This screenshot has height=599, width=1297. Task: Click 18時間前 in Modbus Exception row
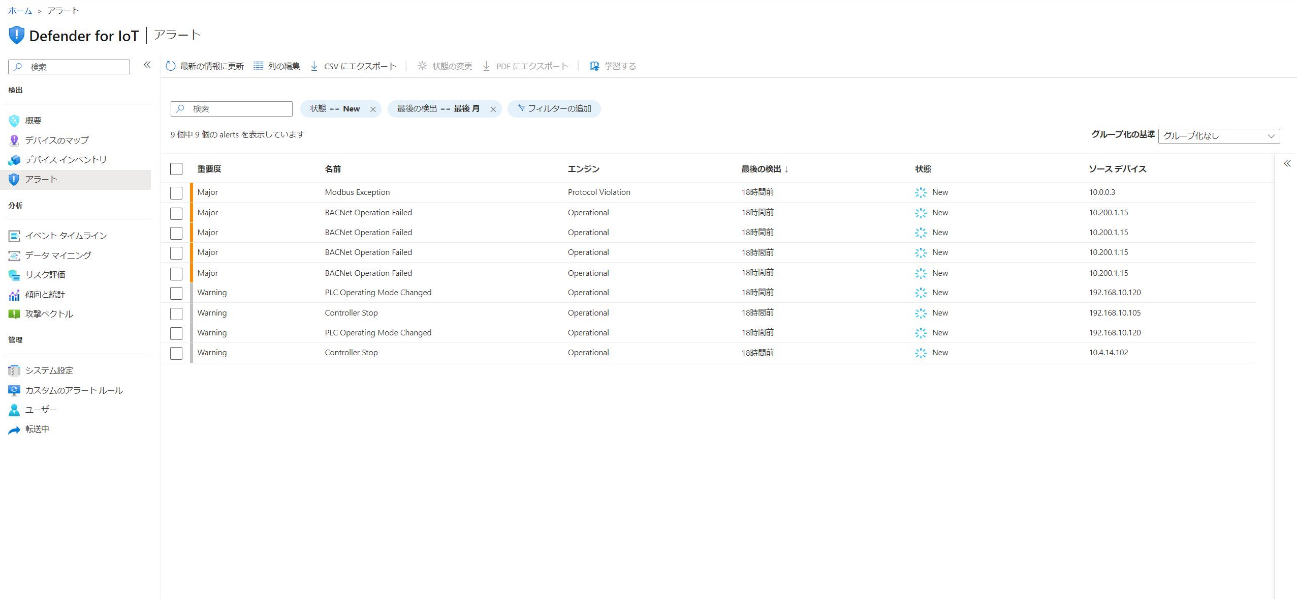[x=757, y=192]
